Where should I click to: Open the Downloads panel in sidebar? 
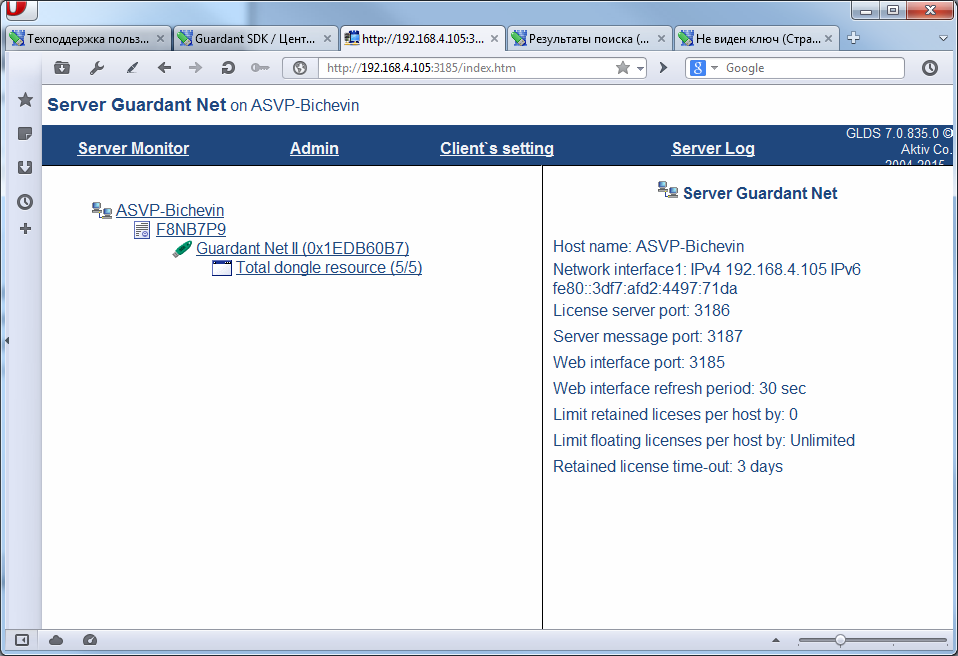point(25,168)
